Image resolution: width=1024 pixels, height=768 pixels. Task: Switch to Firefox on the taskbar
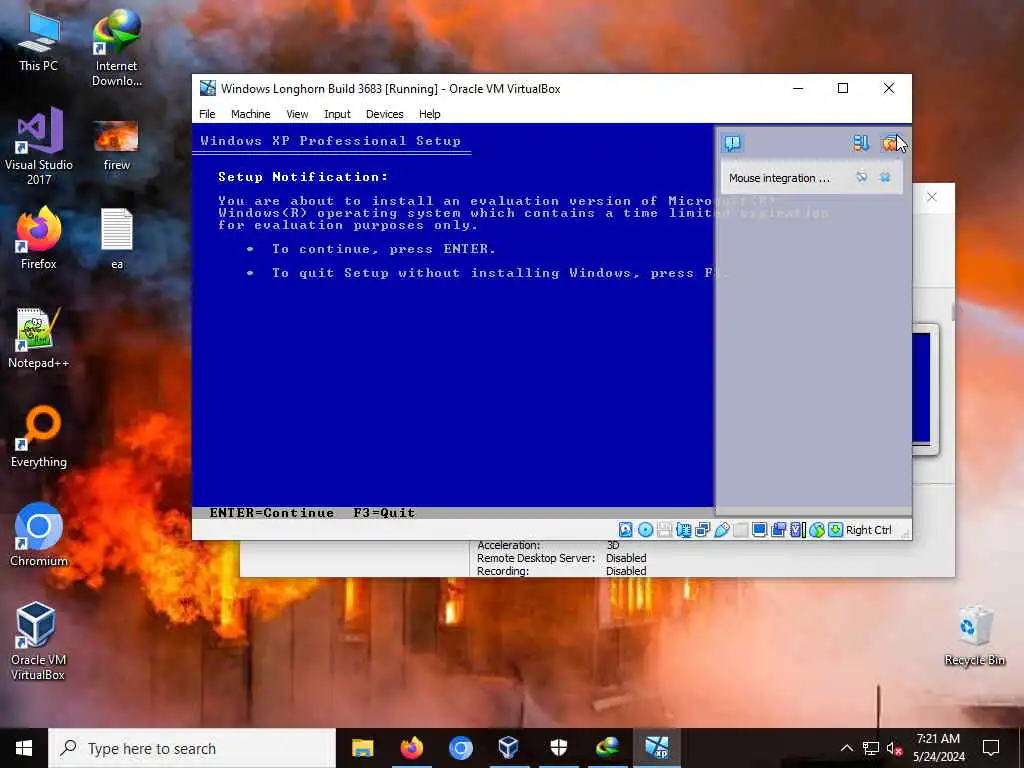(411, 748)
